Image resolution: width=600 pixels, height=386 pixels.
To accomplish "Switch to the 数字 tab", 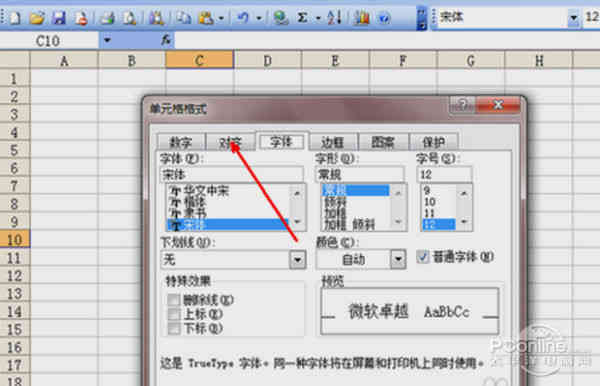I will coord(181,143).
